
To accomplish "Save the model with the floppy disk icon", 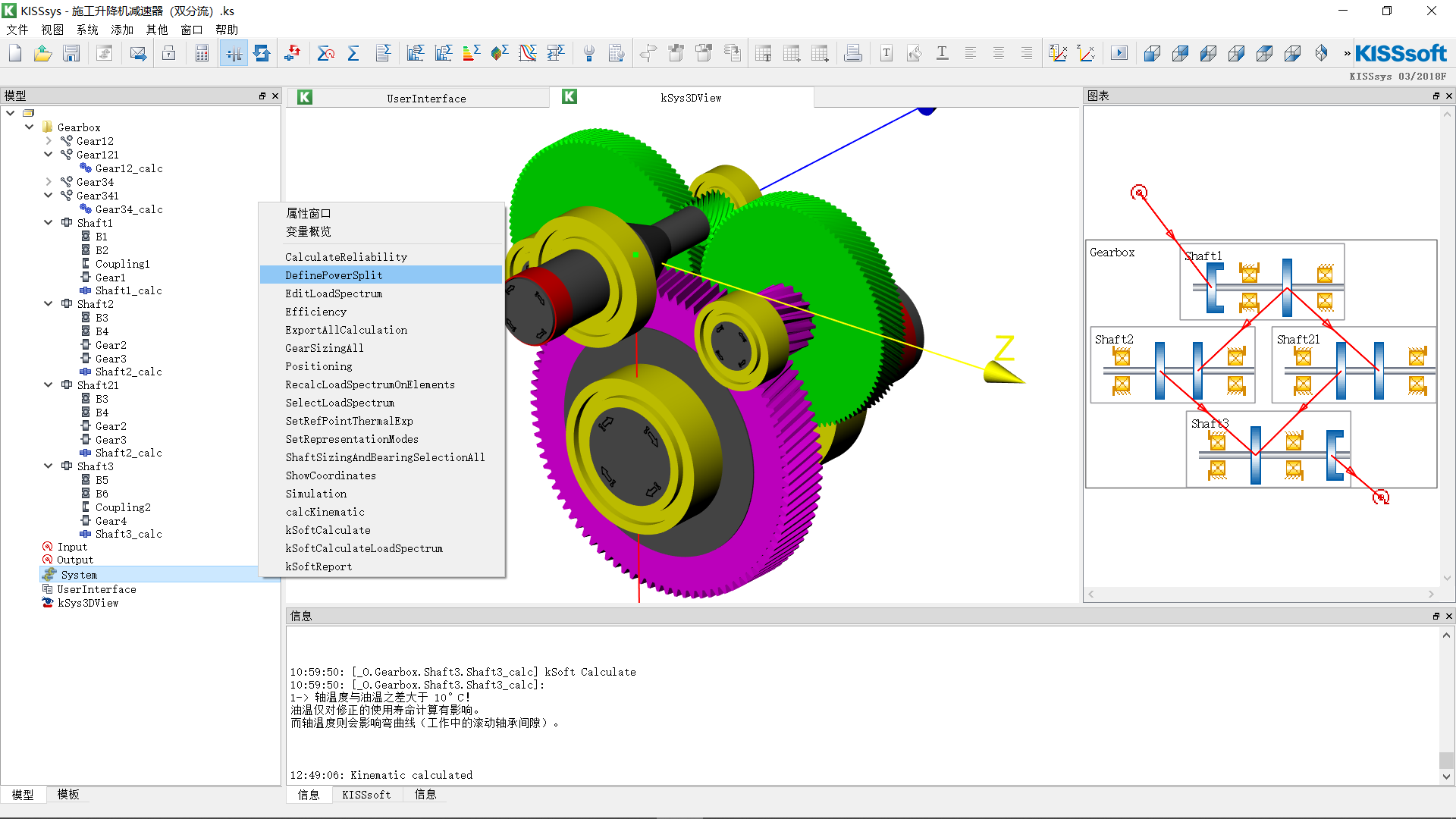I will (71, 53).
